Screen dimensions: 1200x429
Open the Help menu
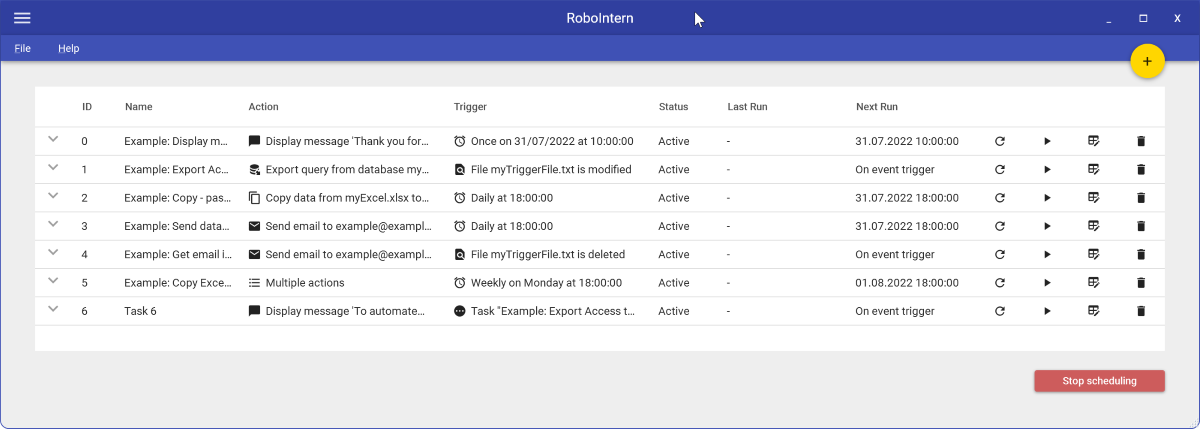click(68, 48)
